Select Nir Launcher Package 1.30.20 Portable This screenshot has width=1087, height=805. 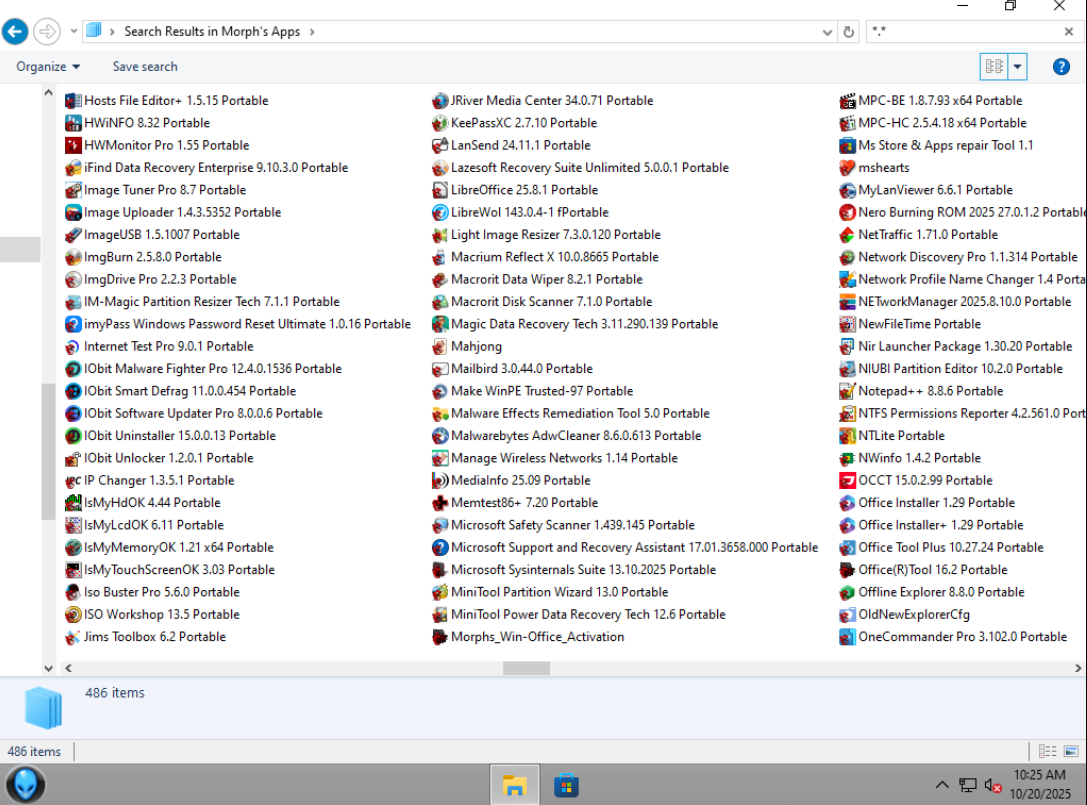coord(956,346)
